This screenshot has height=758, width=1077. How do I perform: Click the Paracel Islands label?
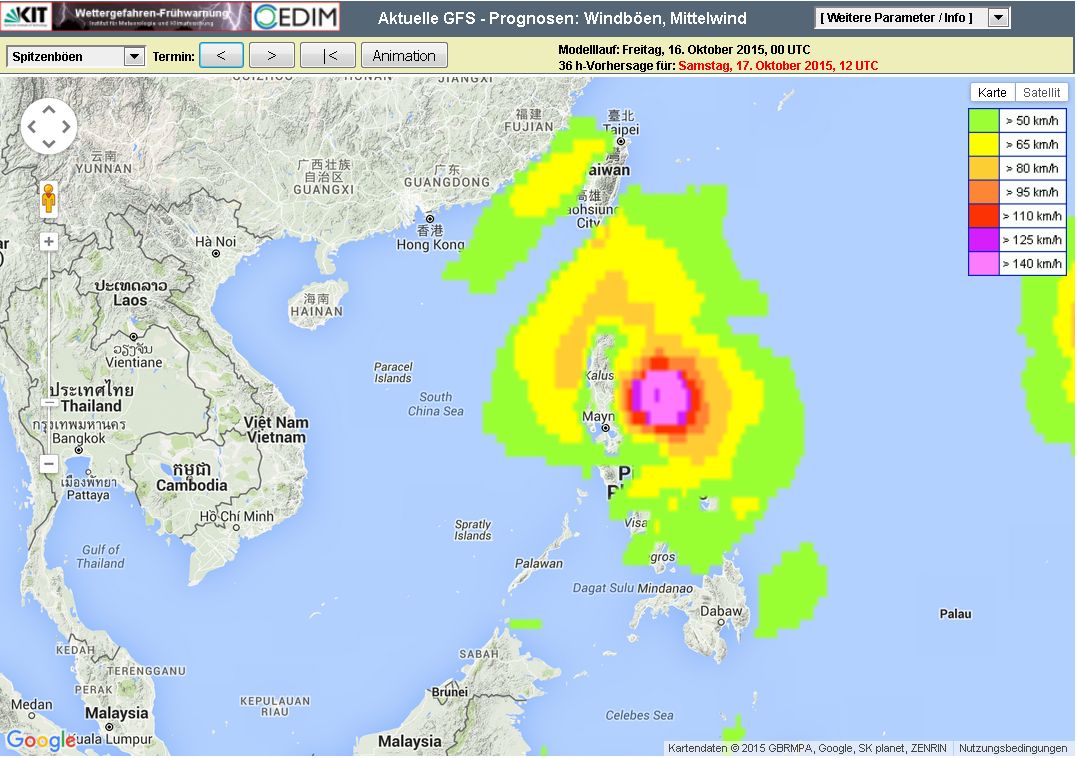[x=393, y=372]
